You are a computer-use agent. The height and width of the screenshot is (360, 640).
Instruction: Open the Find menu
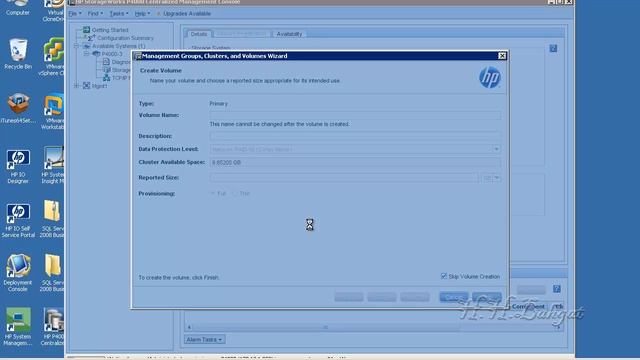point(95,13)
